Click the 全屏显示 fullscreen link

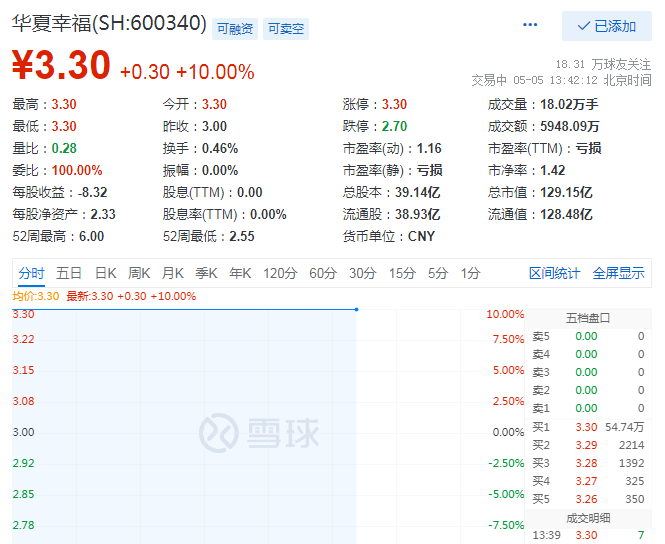tap(618, 273)
